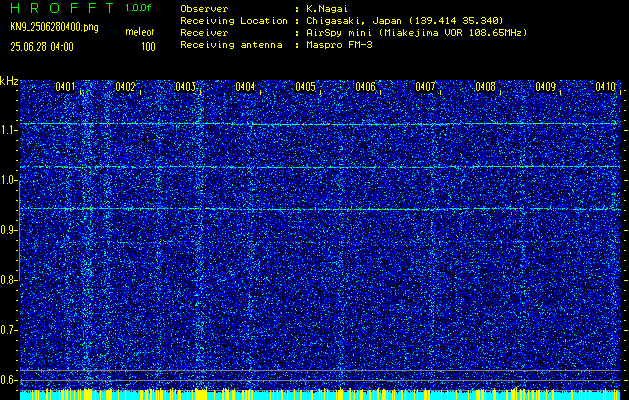
Task: Click the meteor label
Action: click(x=140, y=32)
